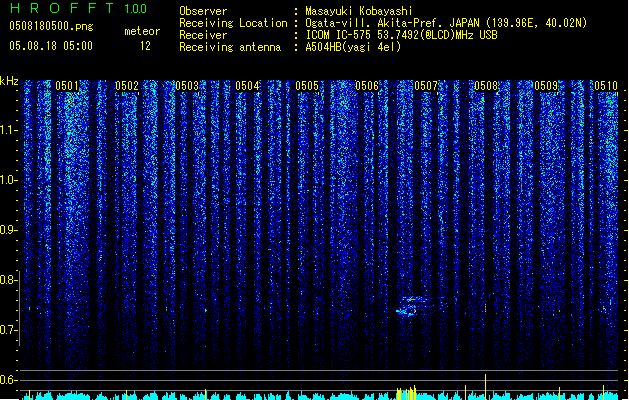Click the yellow spike cluster below 0507
This screenshot has height=400, width=629.
click(x=406, y=393)
